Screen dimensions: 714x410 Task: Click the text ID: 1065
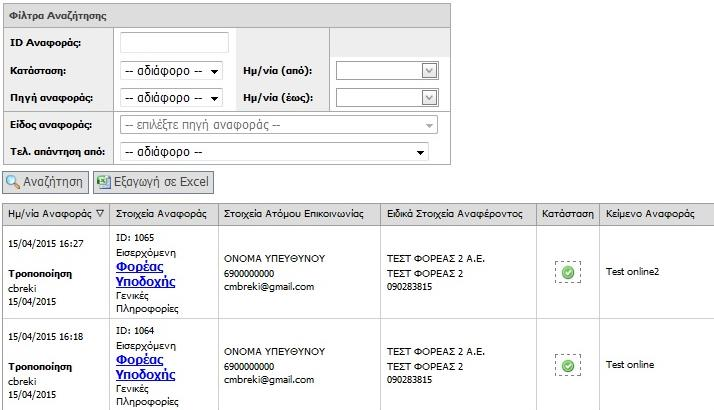135,238
